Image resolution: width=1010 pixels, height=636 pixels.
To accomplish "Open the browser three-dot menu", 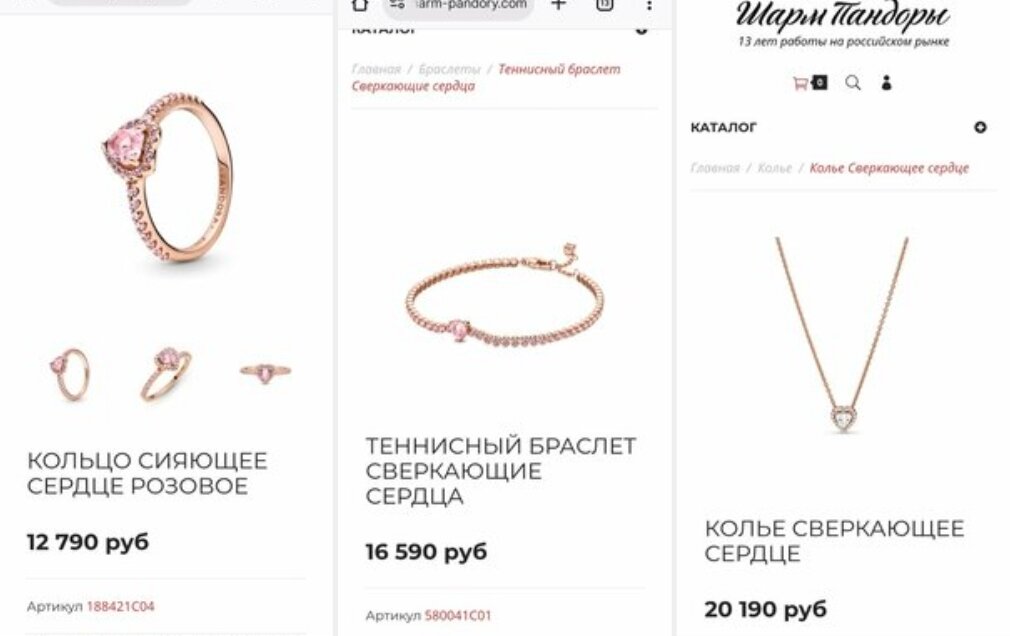I will click(x=649, y=5).
